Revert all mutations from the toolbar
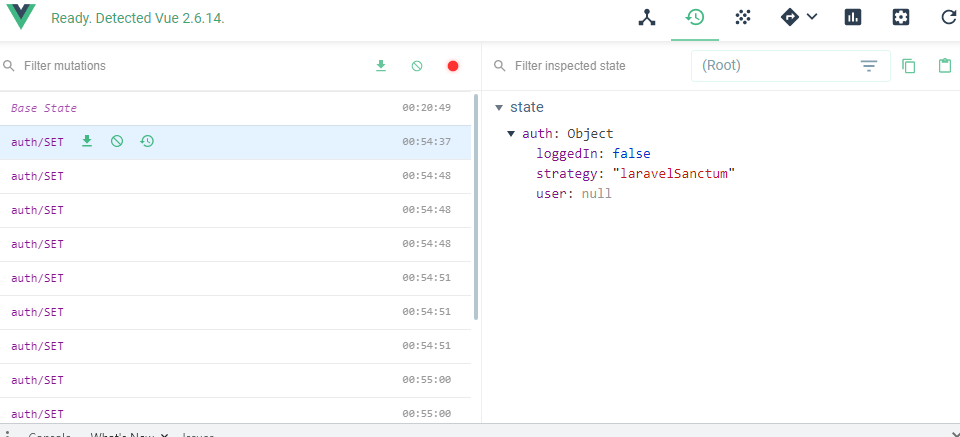Screen dimensions: 960x437 click(x=417, y=65)
